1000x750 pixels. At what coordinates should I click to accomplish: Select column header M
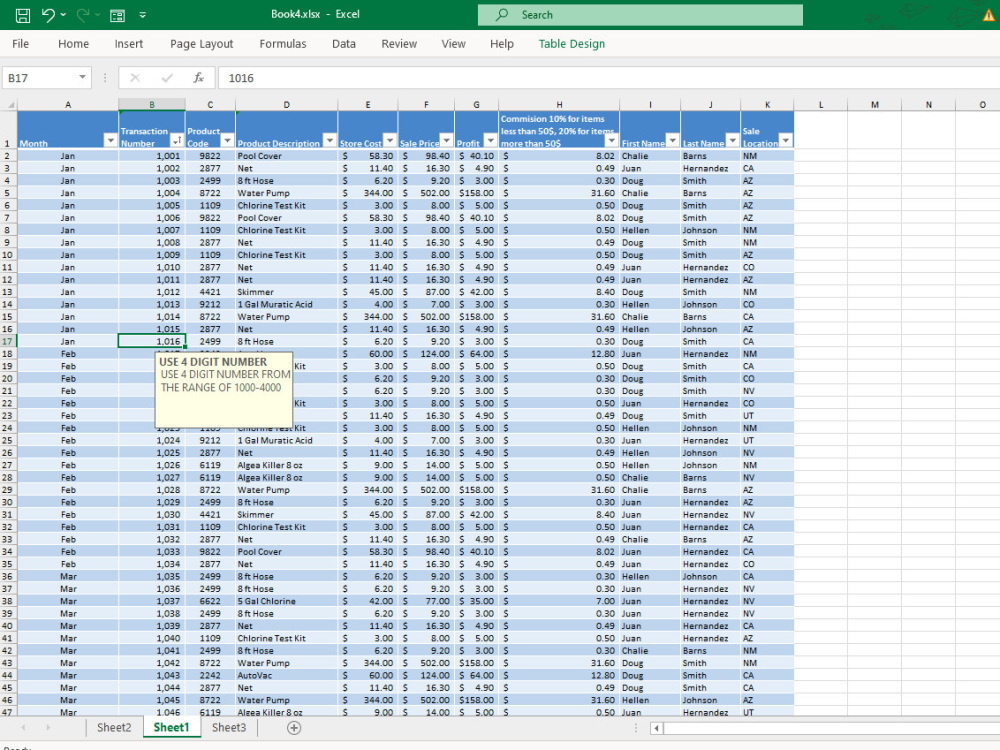874,105
